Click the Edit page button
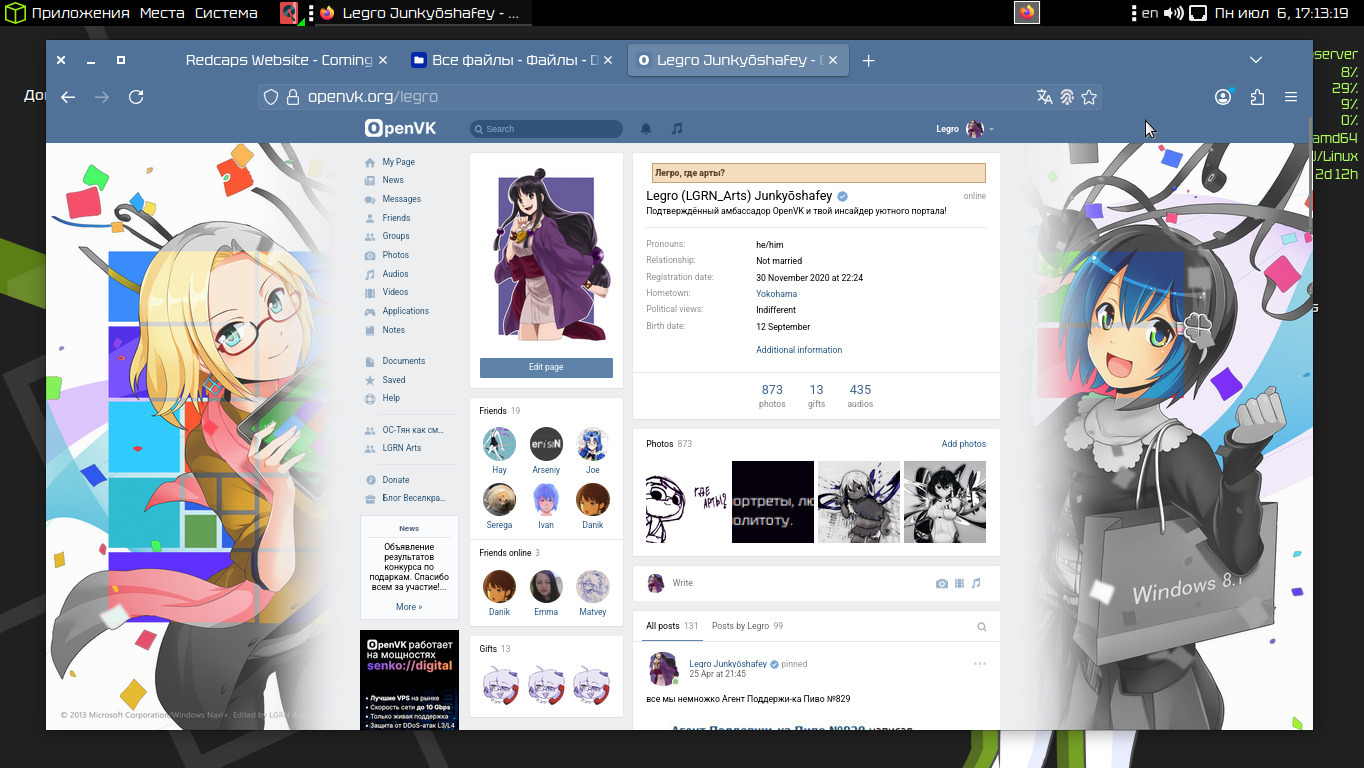Viewport: 1364px width, 768px height. pyautogui.click(x=546, y=367)
